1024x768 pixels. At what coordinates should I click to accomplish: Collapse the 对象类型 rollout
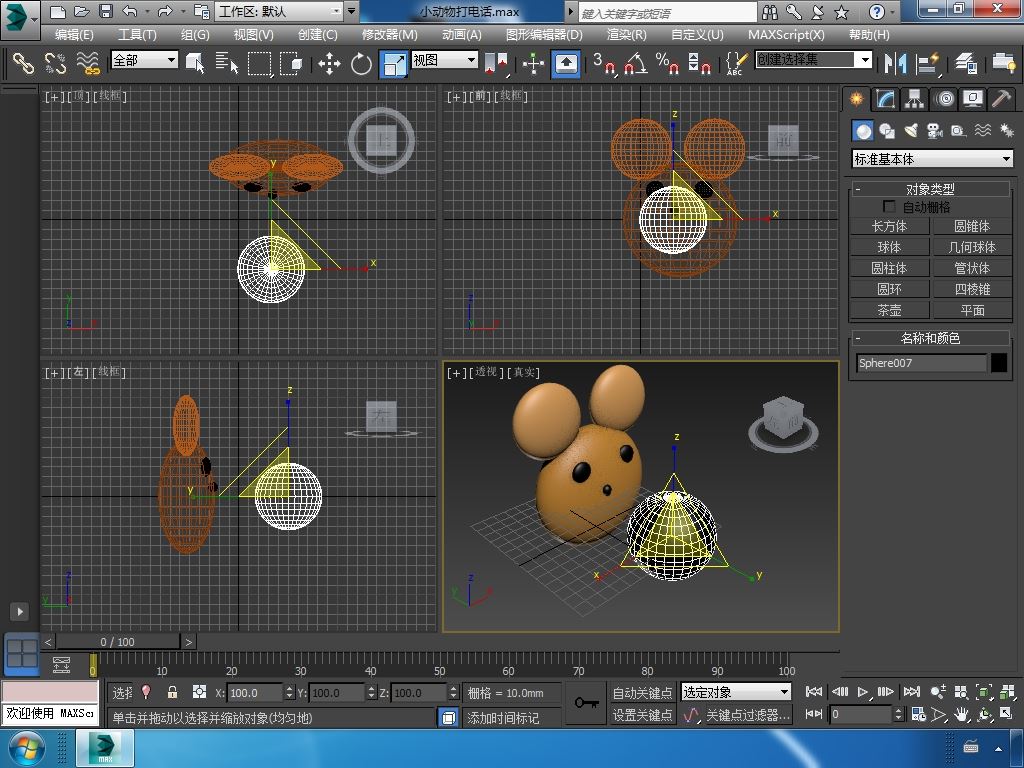tap(930, 189)
